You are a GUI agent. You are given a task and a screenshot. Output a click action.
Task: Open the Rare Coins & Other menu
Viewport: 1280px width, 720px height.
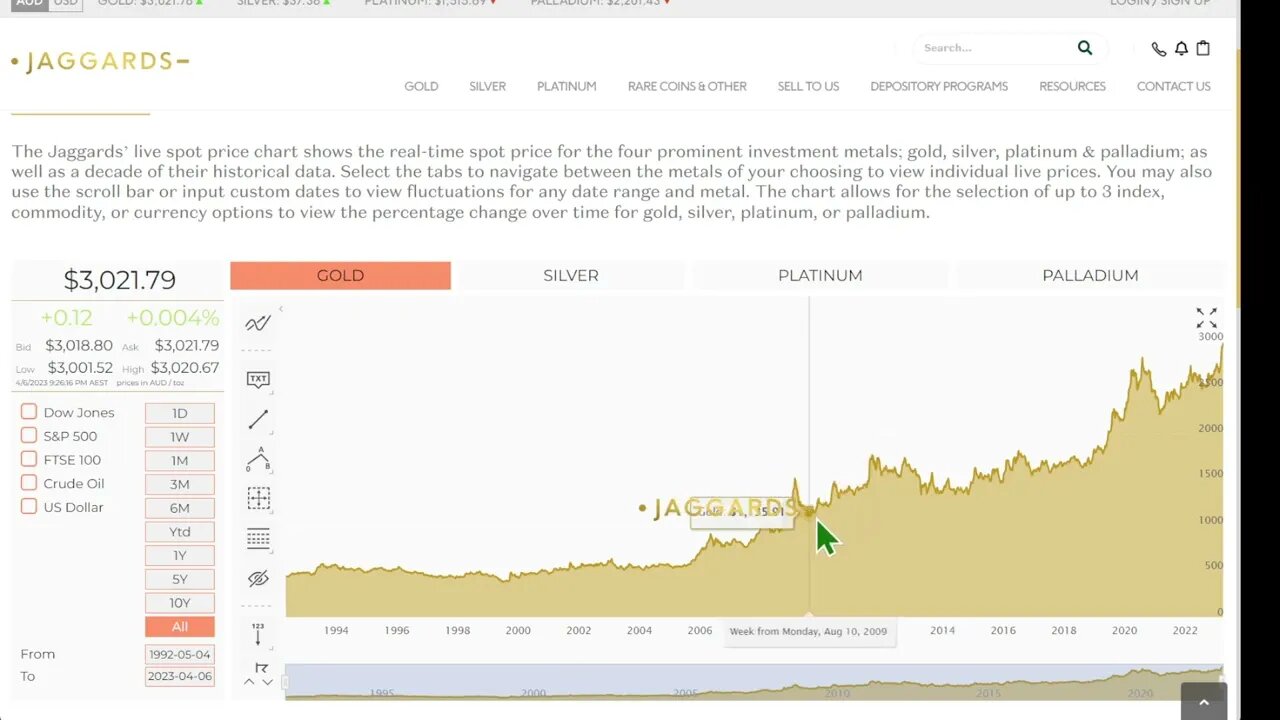[687, 86]
